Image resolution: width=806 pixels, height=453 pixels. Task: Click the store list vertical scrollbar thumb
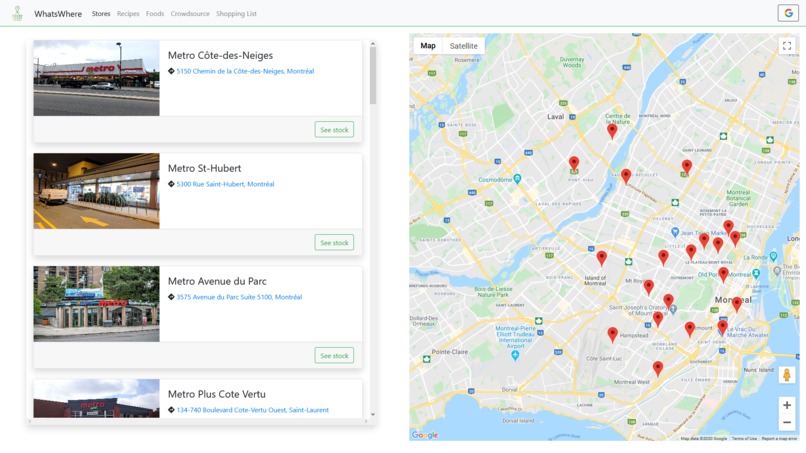373,76
